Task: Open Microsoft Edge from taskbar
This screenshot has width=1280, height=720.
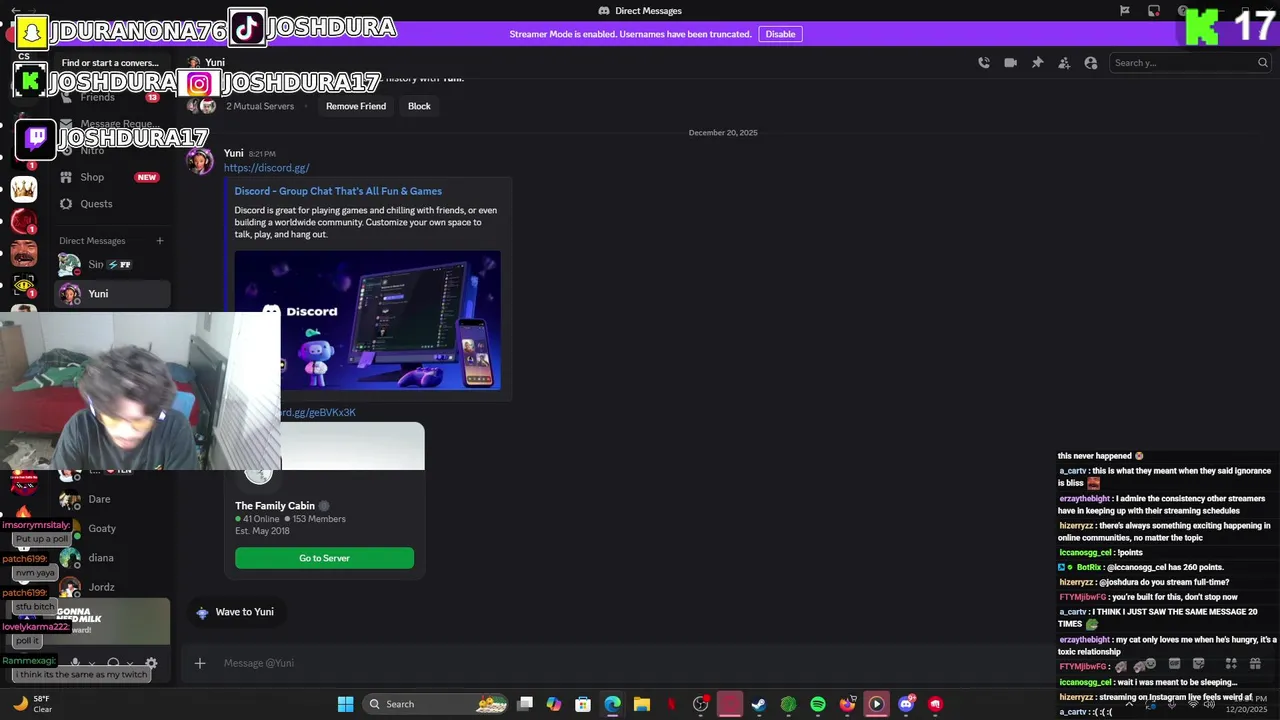Action: [613, 704]
